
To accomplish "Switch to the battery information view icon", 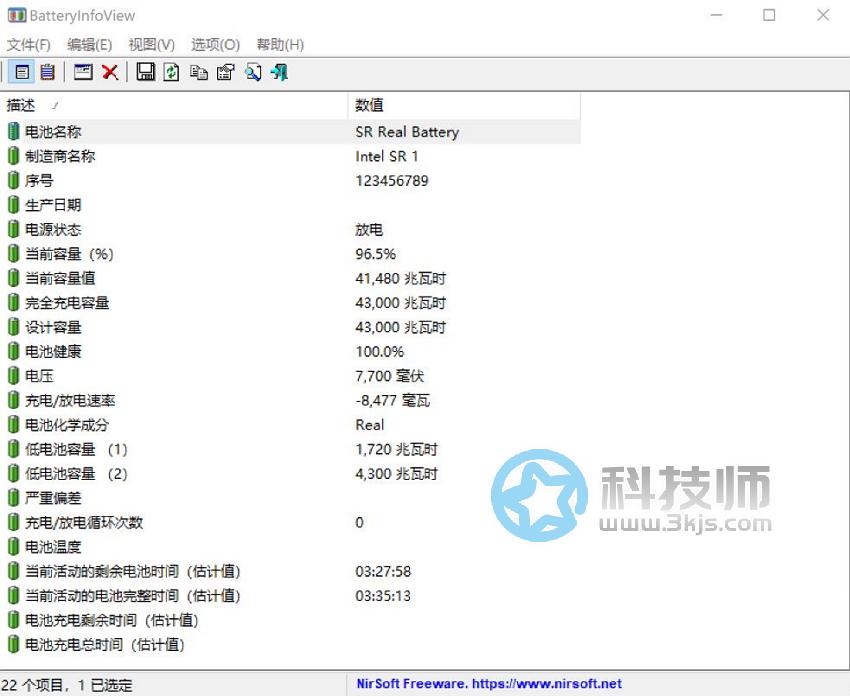I will point(22,72).
